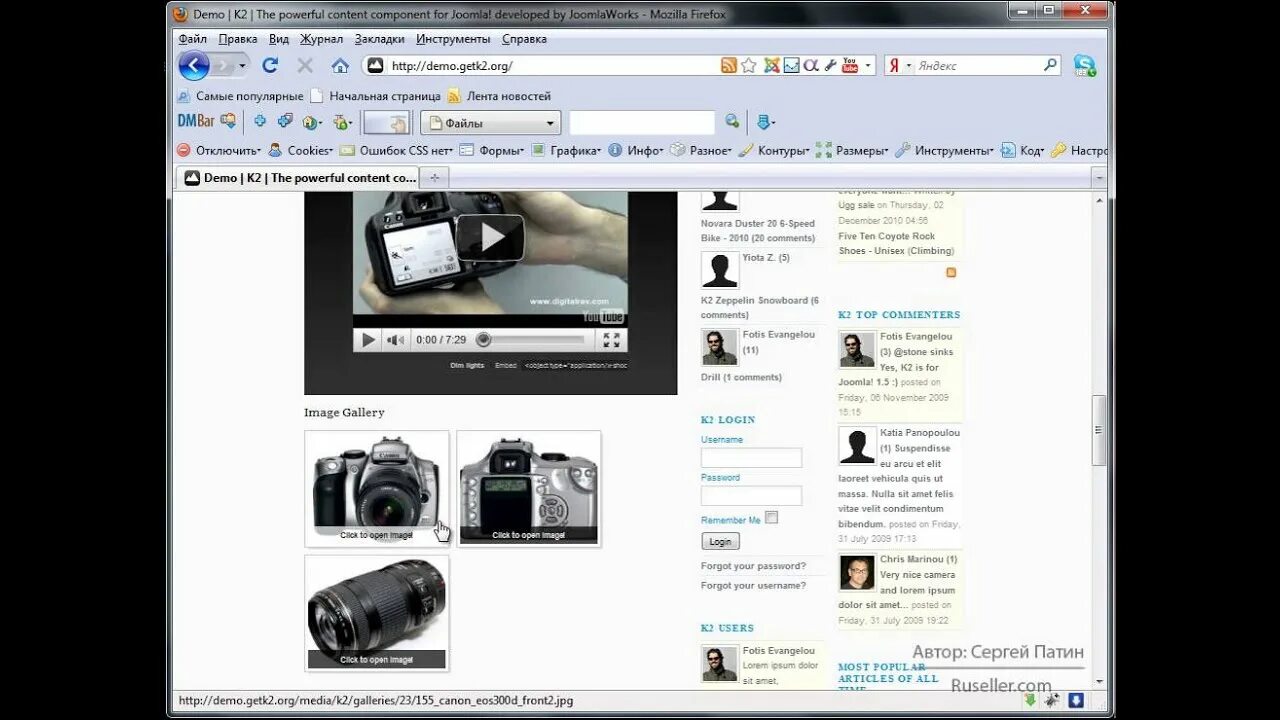
Task: Click the alpha symbol icon in address bar
Action: (x=811, y=66)
